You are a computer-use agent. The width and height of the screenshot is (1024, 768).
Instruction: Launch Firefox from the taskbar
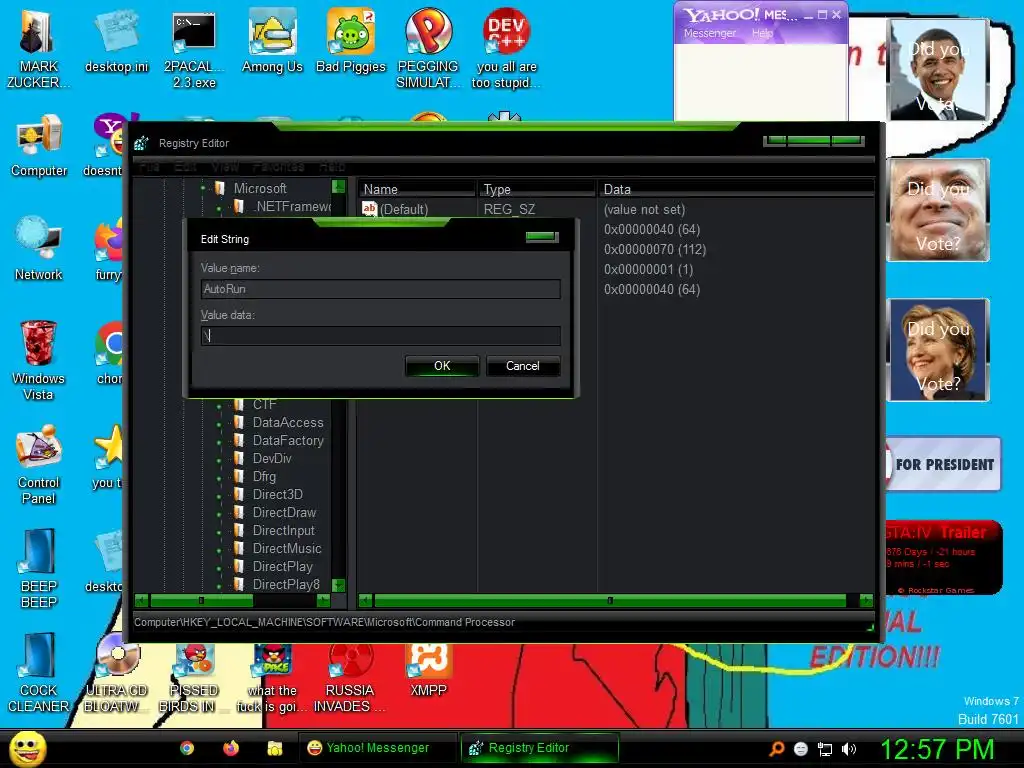[231, 748]
